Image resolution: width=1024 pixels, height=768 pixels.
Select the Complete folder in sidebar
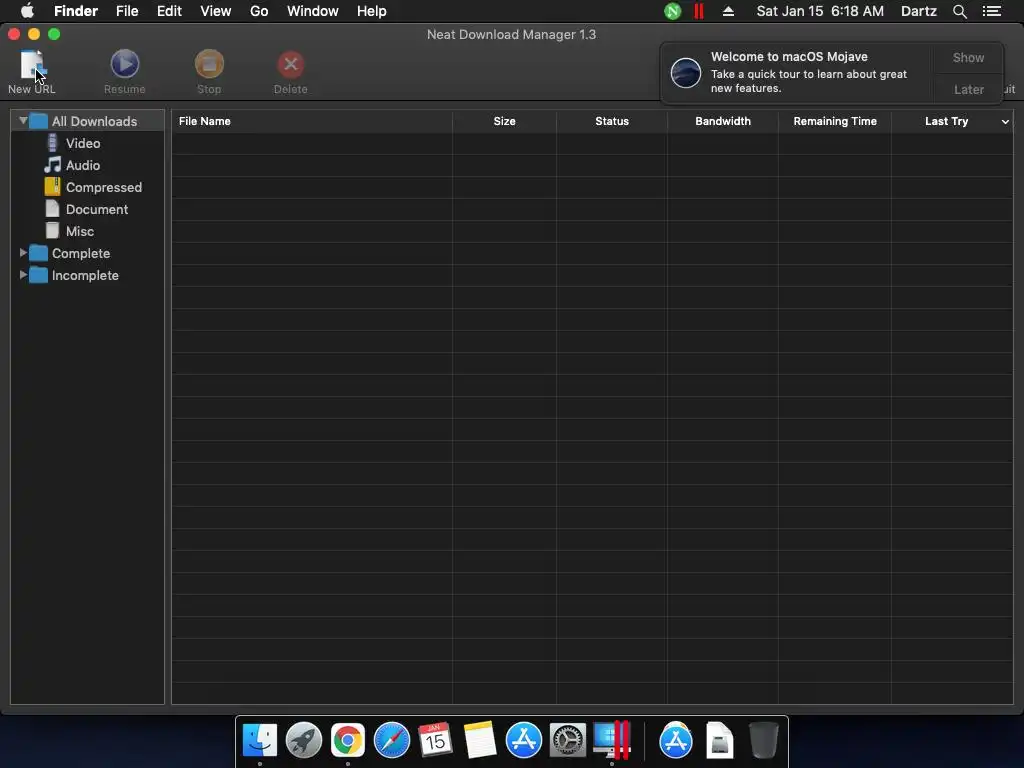coord(80,253)
